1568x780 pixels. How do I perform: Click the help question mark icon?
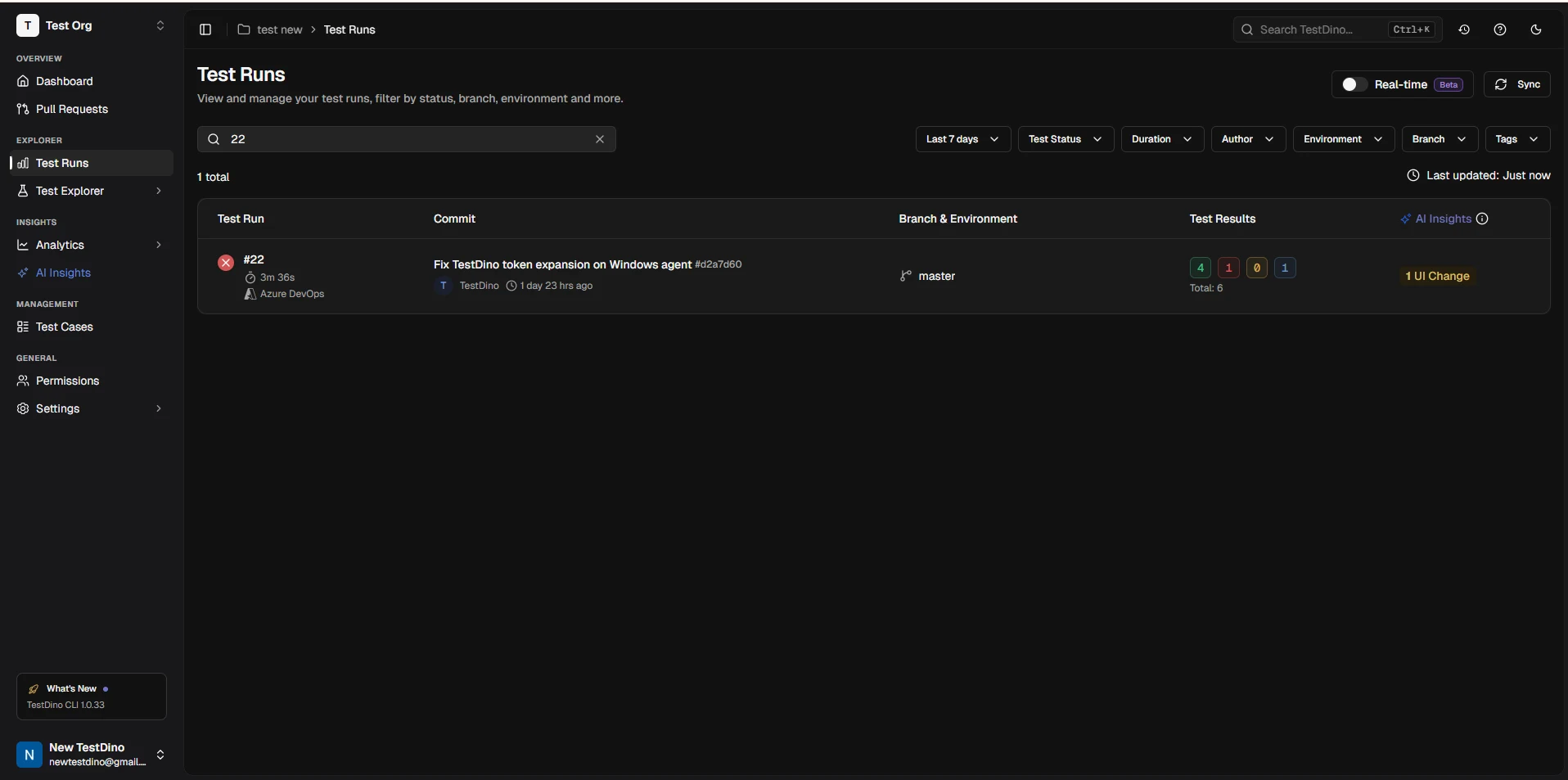[x=1499, y=29]
